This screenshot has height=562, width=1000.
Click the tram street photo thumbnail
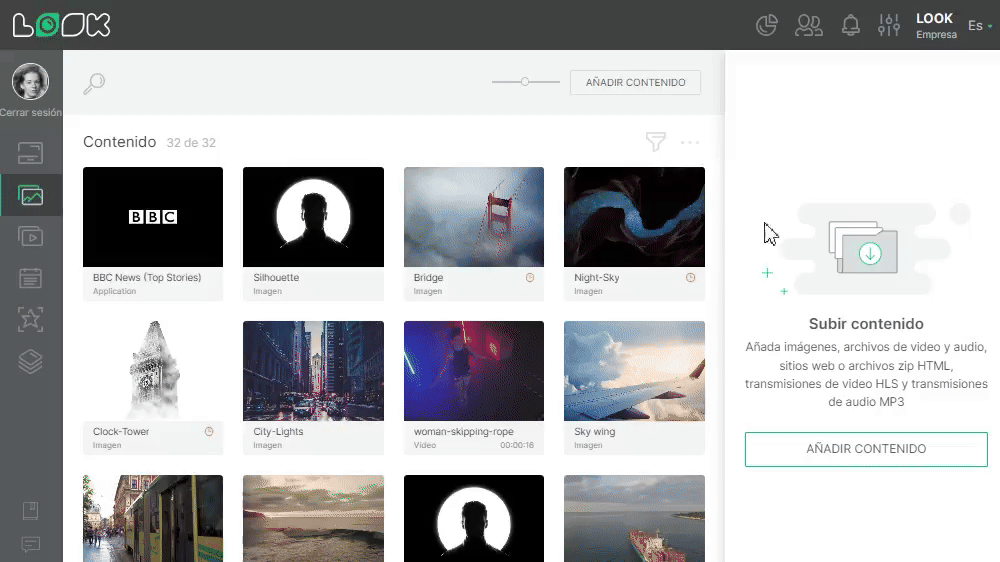point(153,518)
